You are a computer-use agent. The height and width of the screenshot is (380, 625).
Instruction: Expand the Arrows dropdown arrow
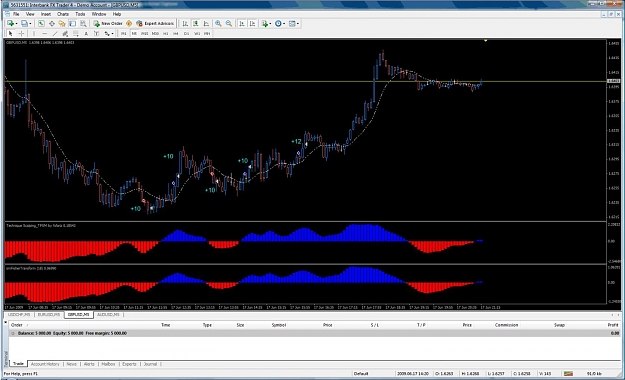pyautogui.click(x=112, y=33)
